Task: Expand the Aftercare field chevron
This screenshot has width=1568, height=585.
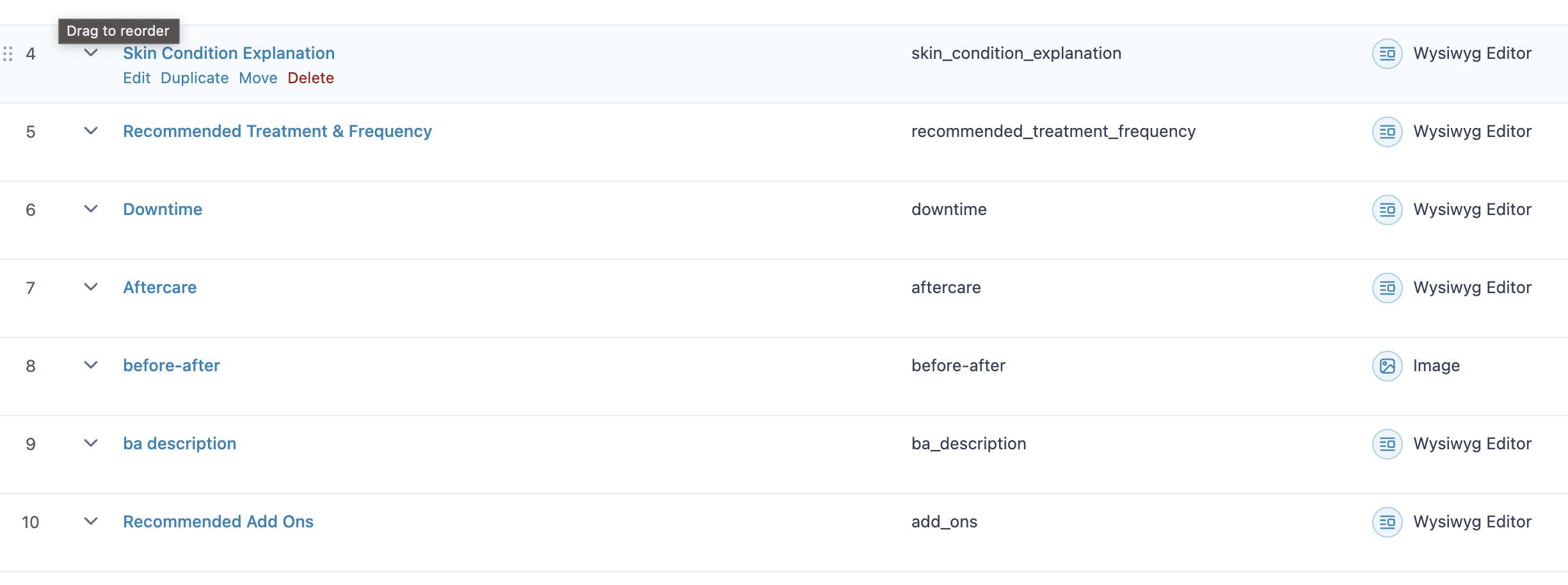Action: point(91,287)
